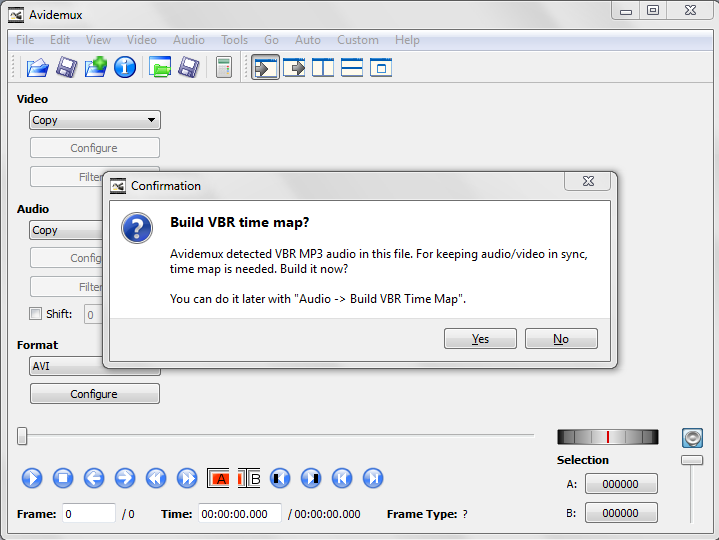This screenshot has width=719, height=540.
Task: Open the Edit menu
Action: click(x=60, y=40)
